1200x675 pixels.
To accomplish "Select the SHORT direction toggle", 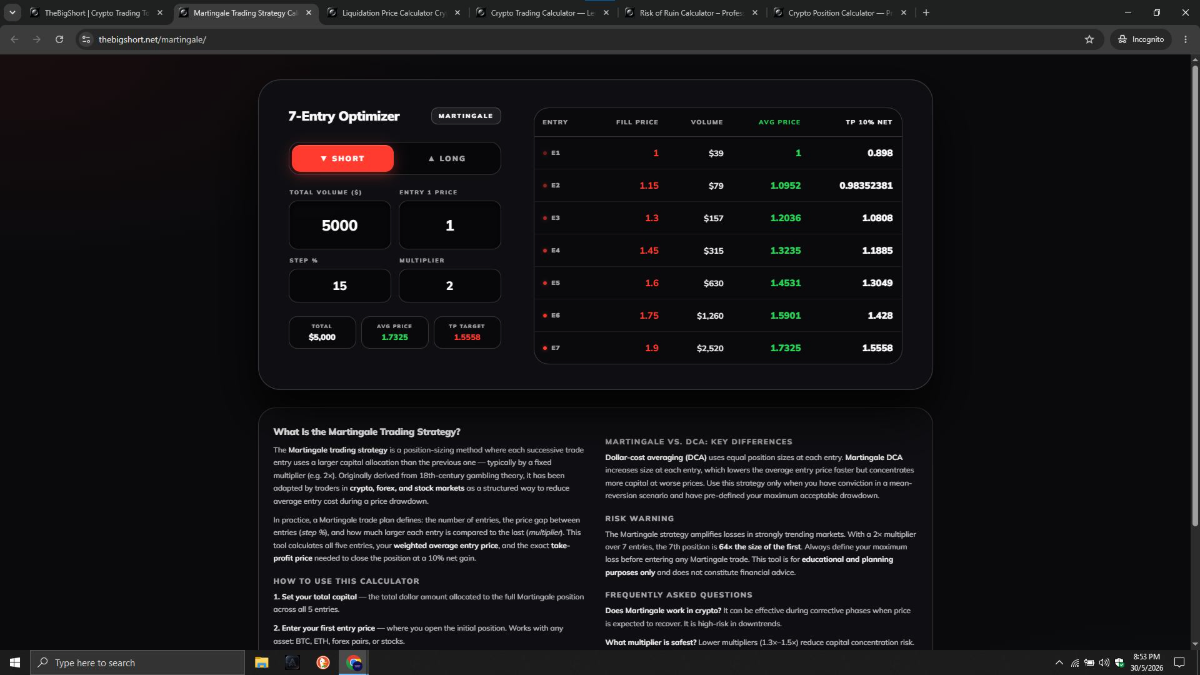I will point(342,158).
